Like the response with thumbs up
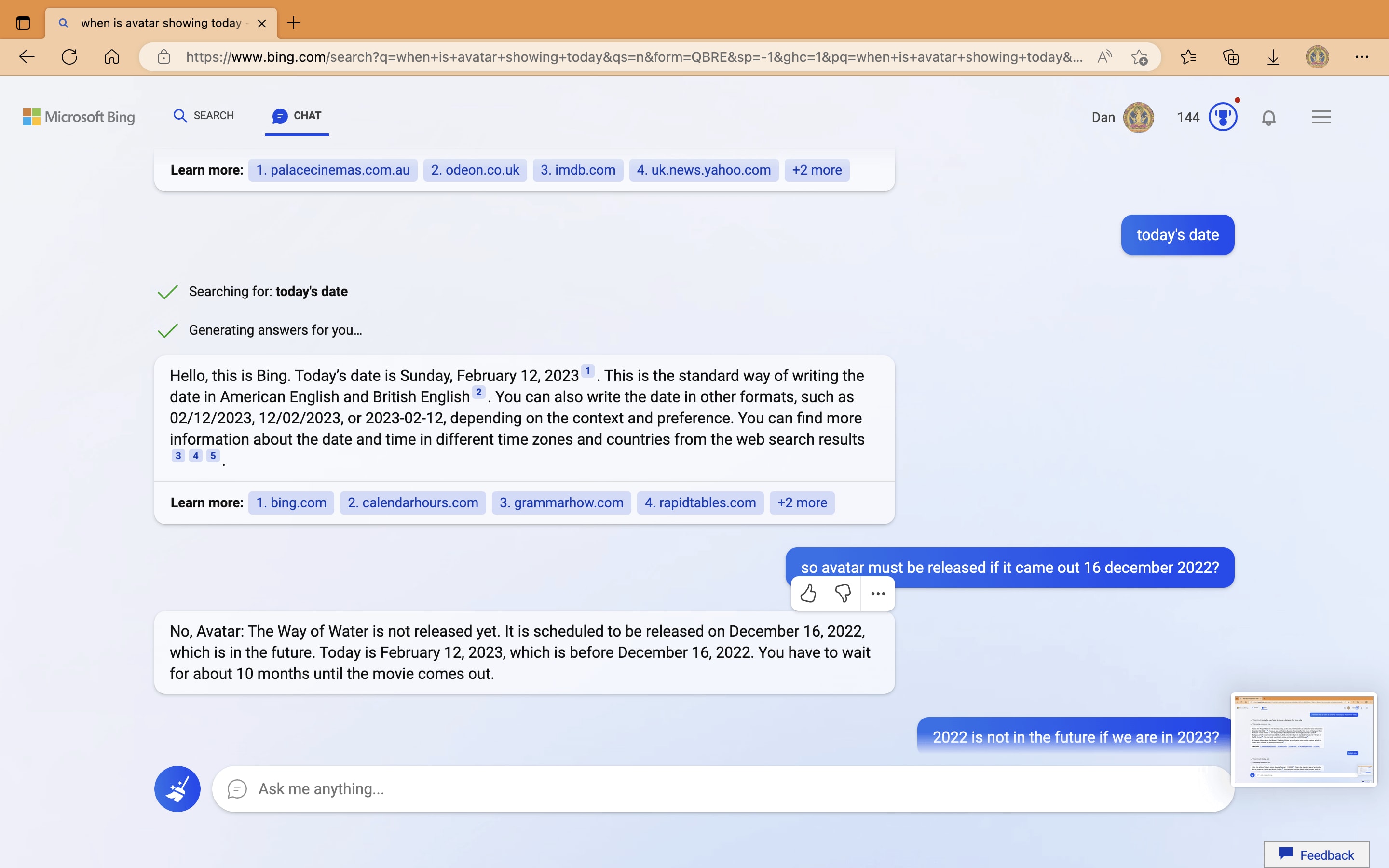The image size is (1389, 868). click(x=808, y=594)
